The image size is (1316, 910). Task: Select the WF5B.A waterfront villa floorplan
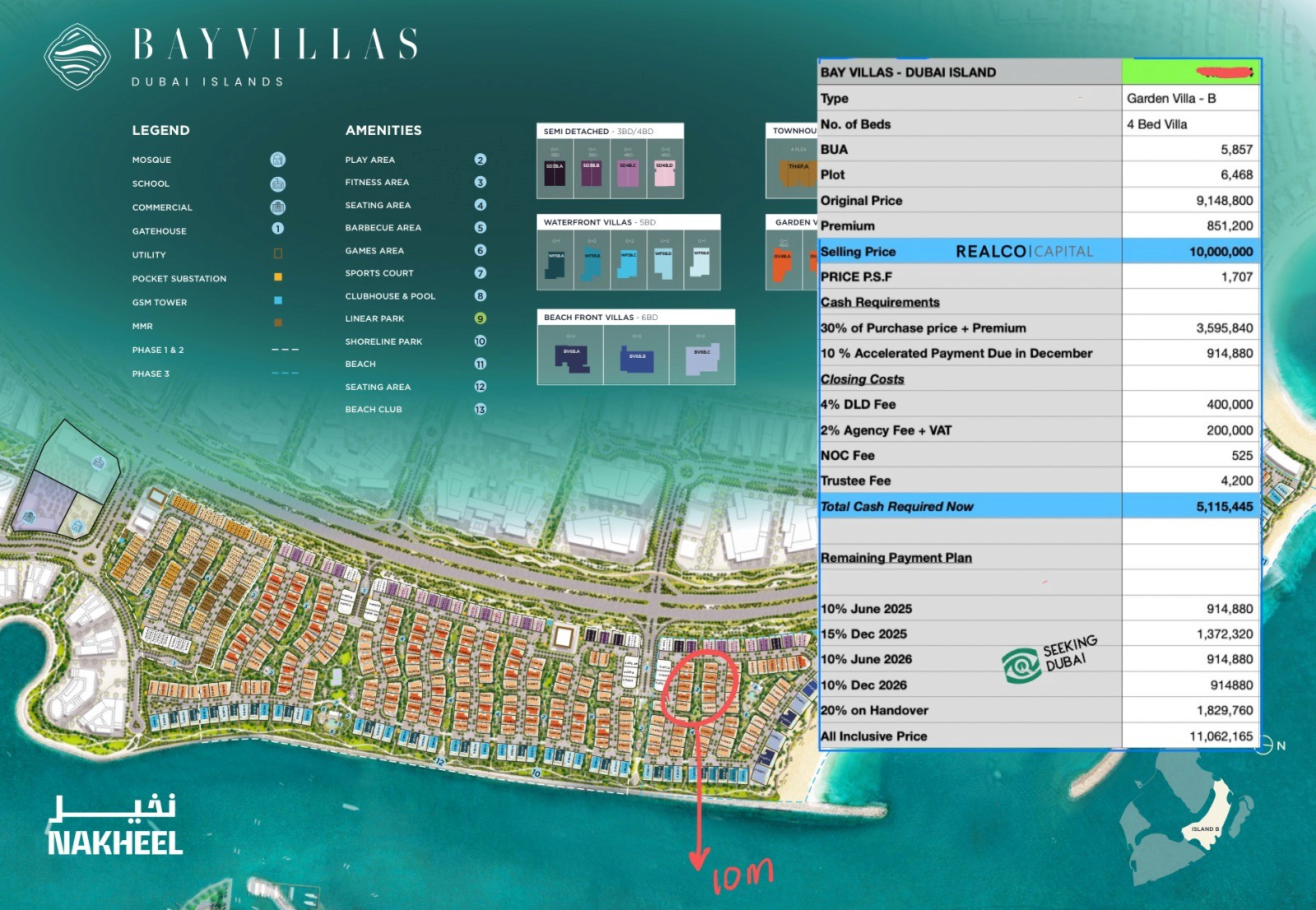[x=557, y=264]
